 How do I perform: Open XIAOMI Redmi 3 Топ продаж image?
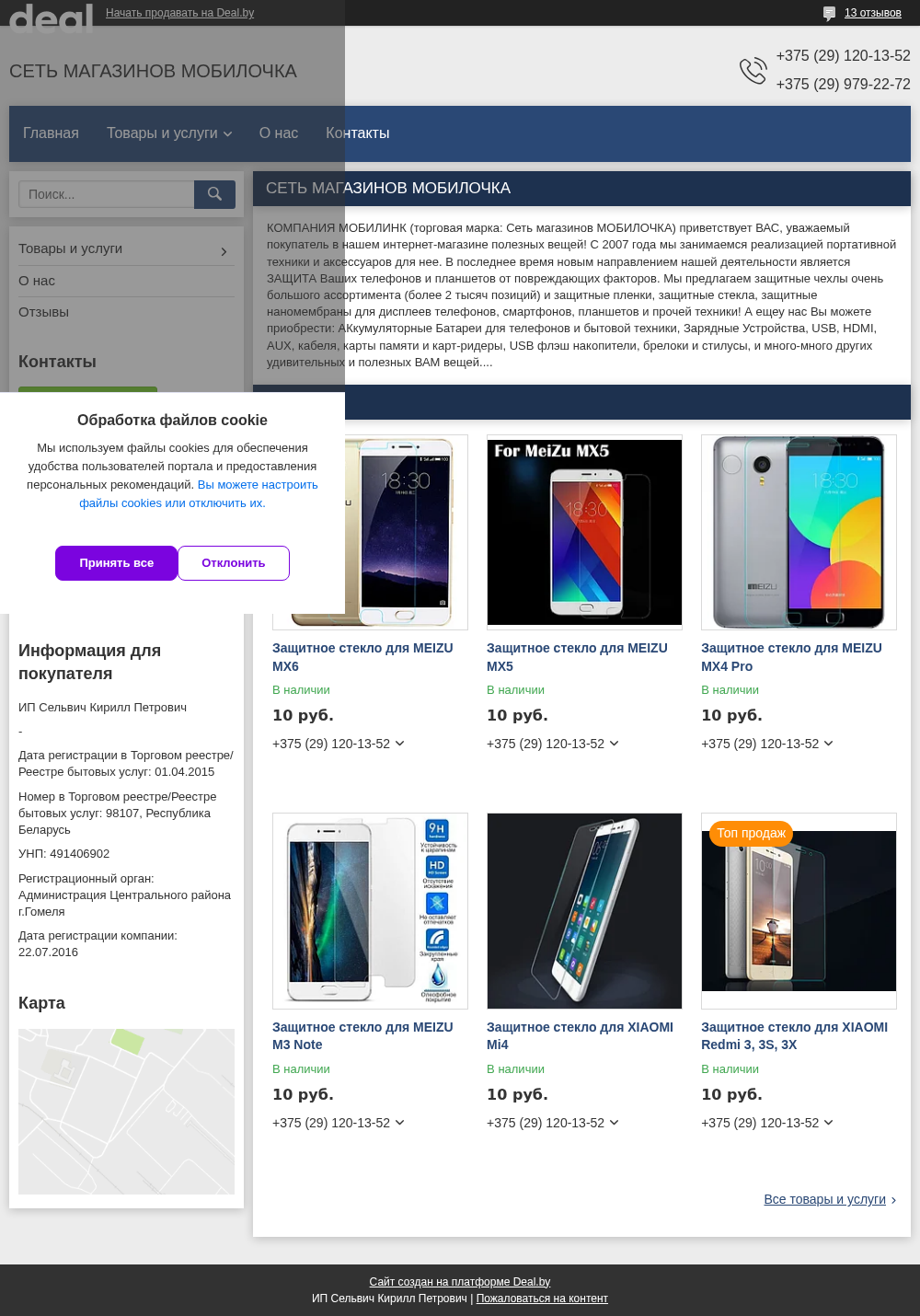pyautogui.click(x=799, y=911)
